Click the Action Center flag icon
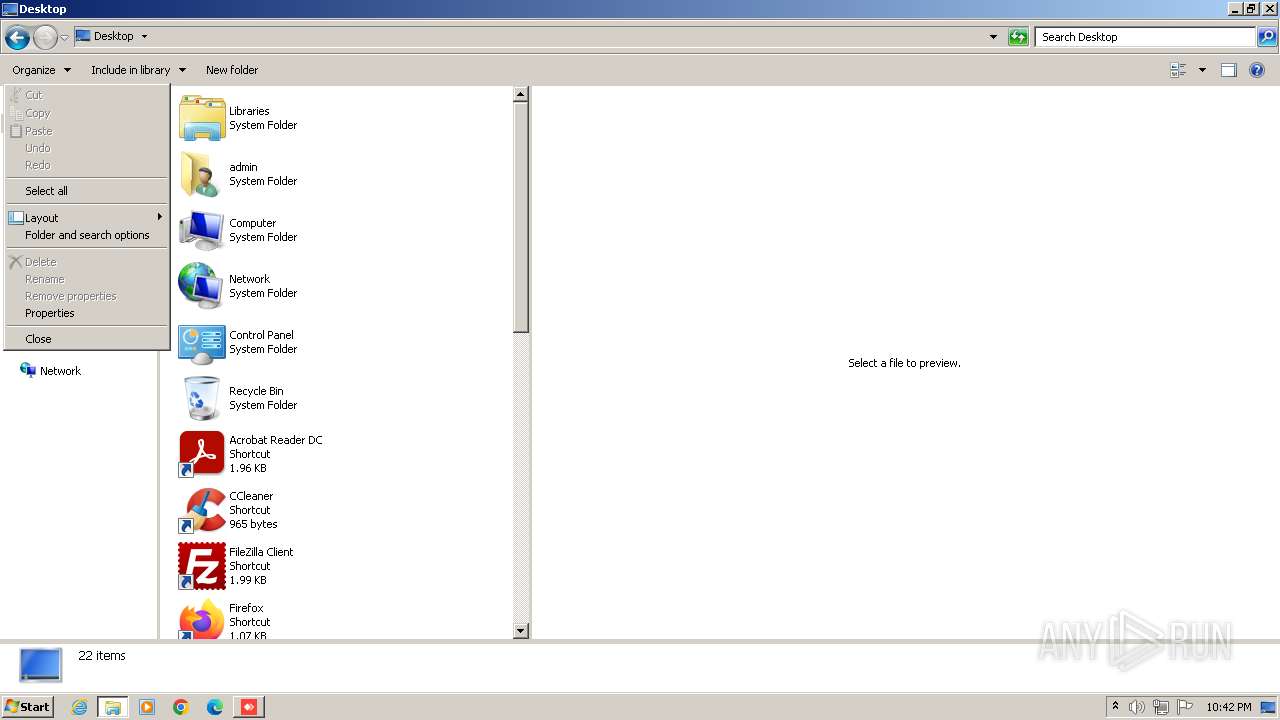This screenshot has height=720, width=1280. (x=1185, y=707)
